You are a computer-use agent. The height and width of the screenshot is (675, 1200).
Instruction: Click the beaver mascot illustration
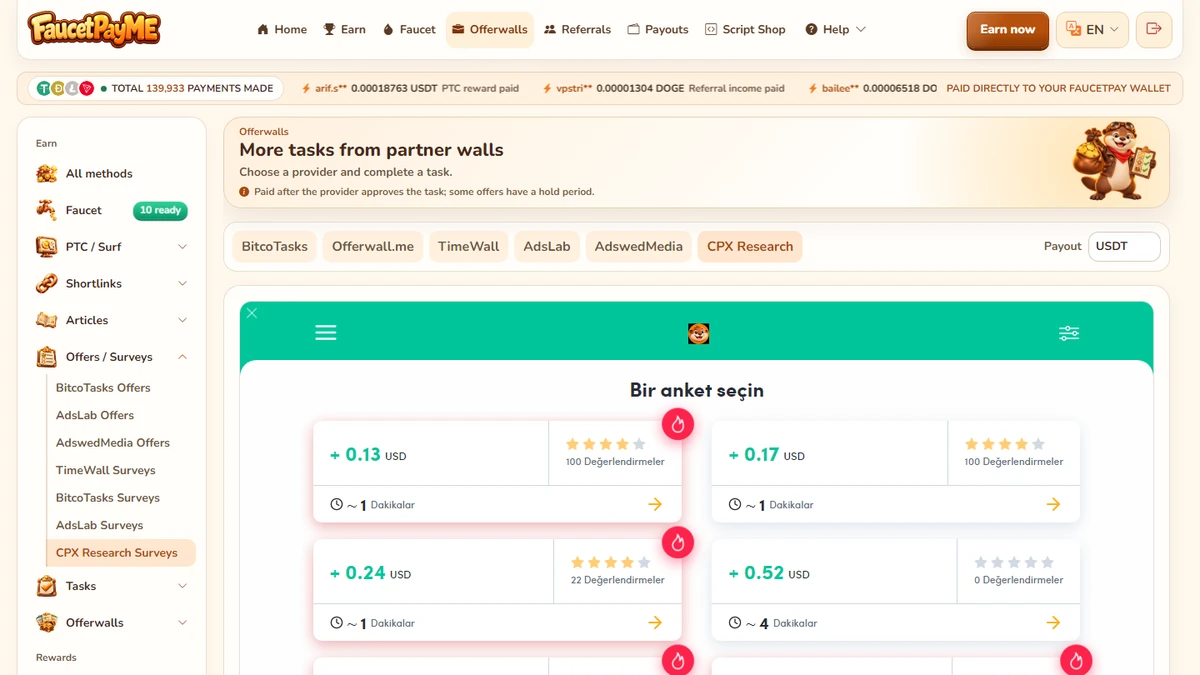tap(1113, 161)
